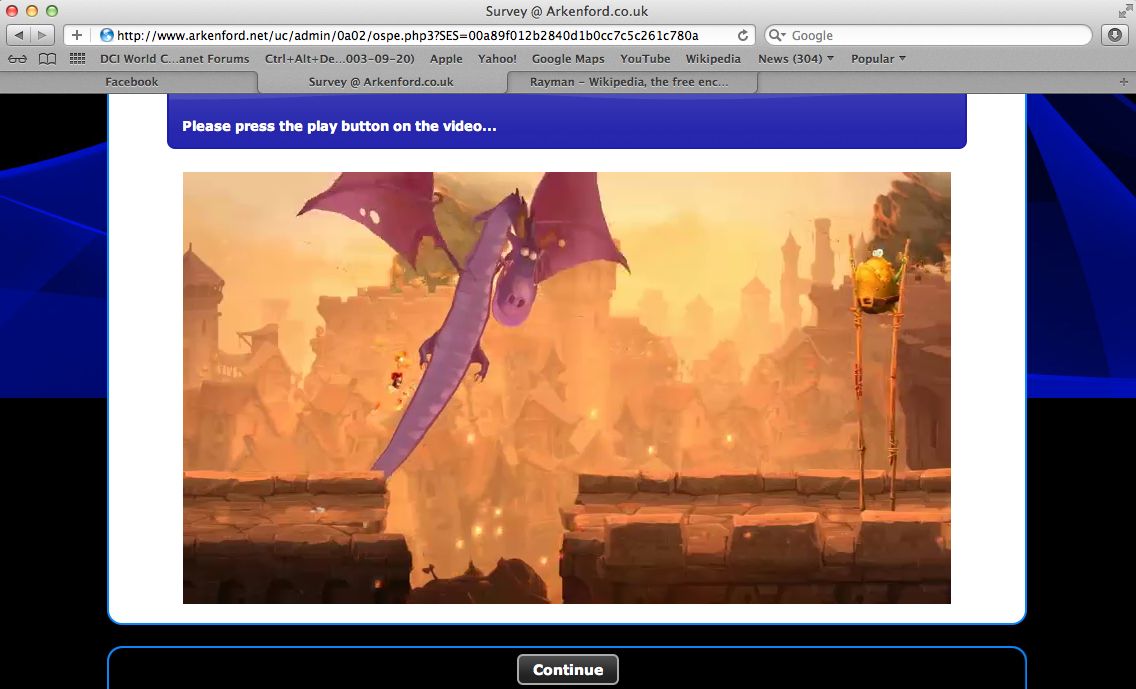The width and height of the screenshot is (1136, 689).
Task: Open the YouTube bookmark link
Action: pyautogui.click(x=645, y=59)
